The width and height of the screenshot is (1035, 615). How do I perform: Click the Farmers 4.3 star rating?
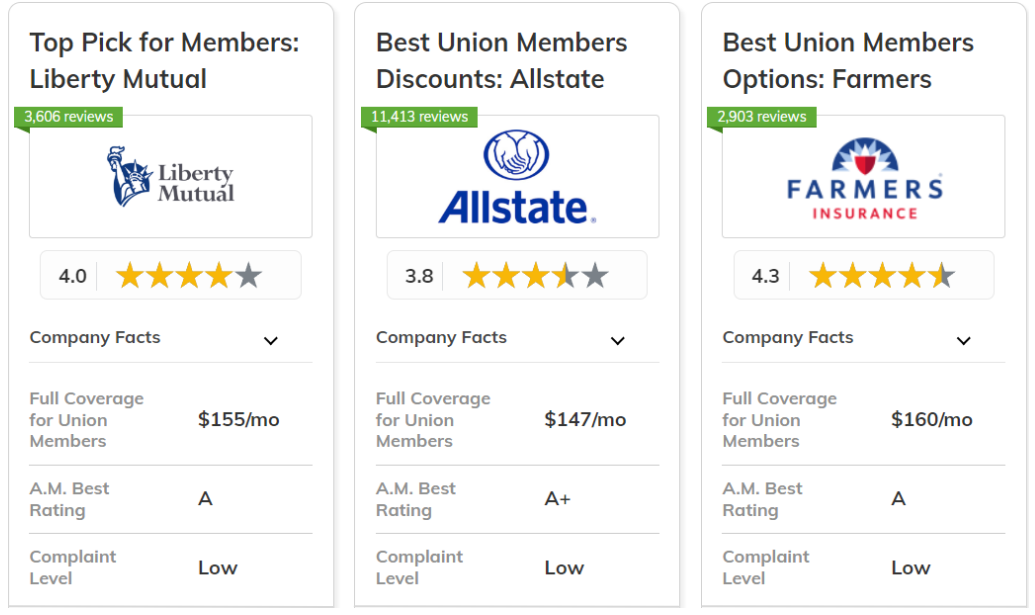(881, 276)
